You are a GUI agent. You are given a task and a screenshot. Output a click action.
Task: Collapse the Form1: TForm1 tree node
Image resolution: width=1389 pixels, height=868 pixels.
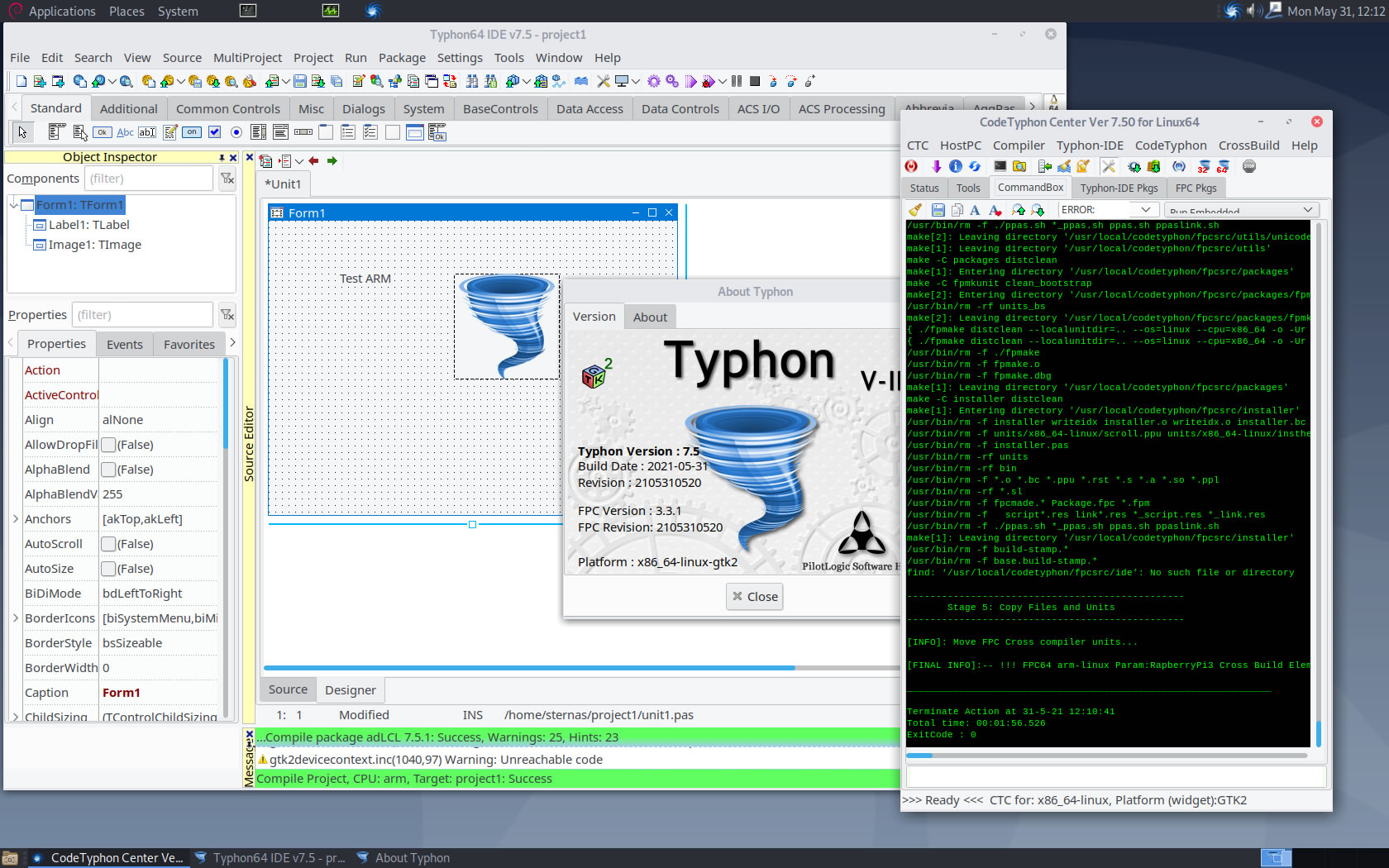click(14, 204)
